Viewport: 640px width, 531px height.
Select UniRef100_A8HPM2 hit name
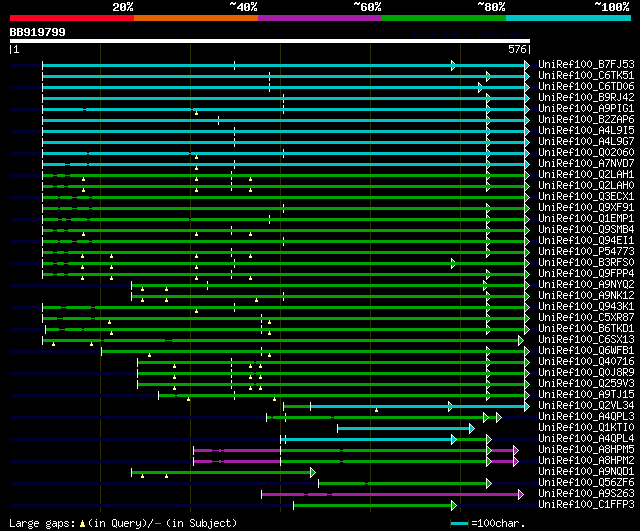[x=586, y=461]
